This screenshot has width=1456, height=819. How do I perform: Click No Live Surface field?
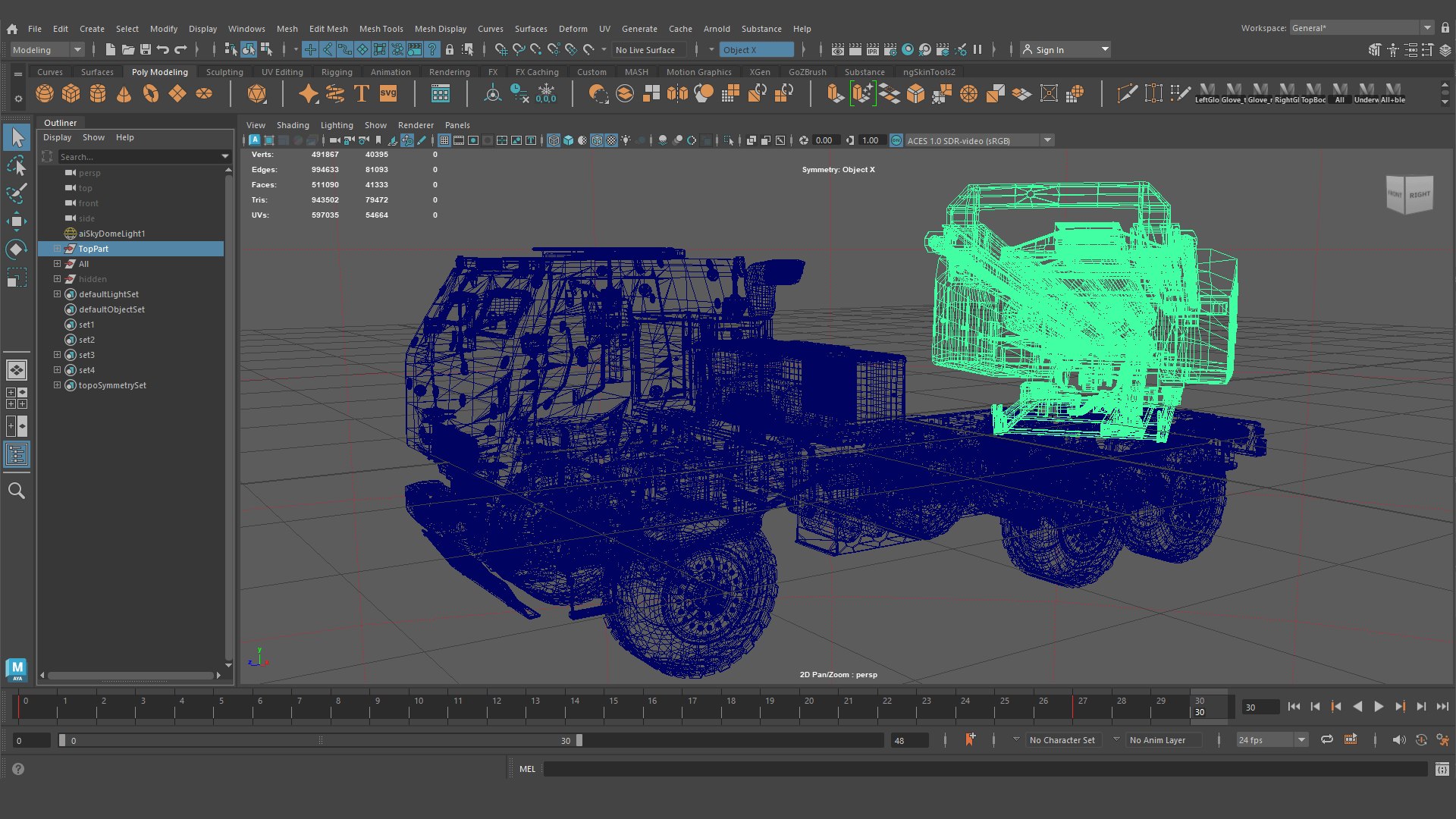[x=648, y=49]
